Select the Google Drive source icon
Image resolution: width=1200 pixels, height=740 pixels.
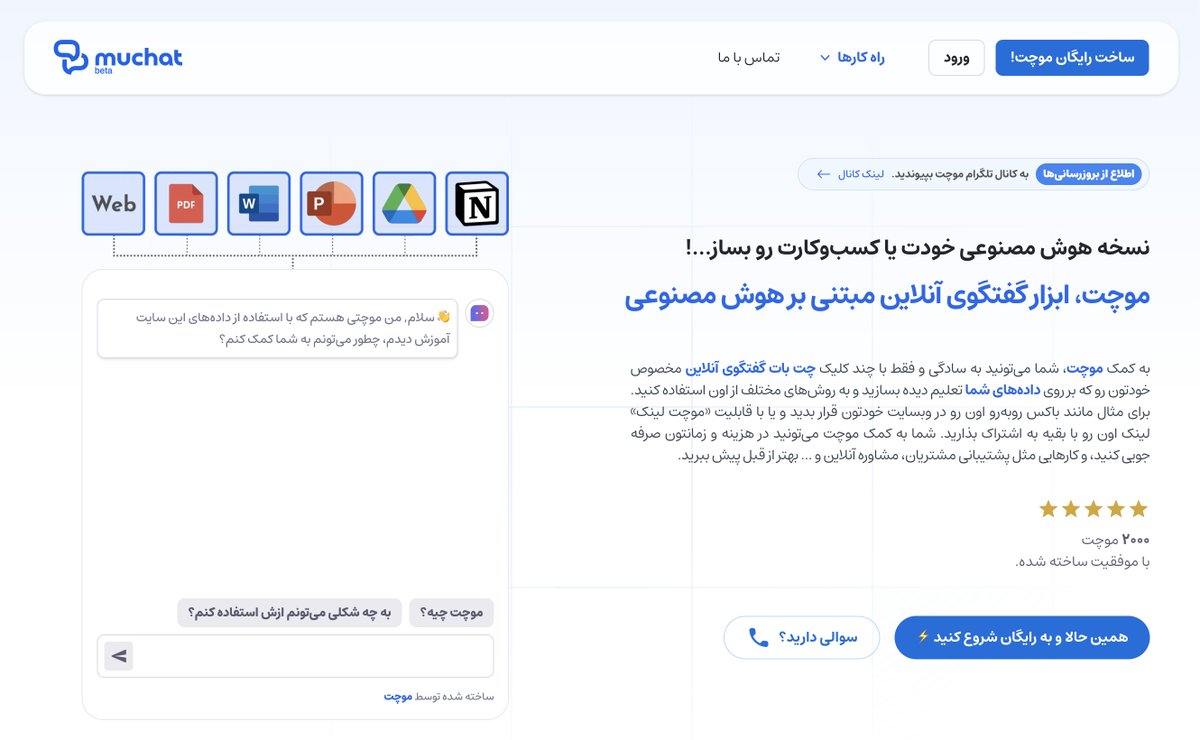404,204
